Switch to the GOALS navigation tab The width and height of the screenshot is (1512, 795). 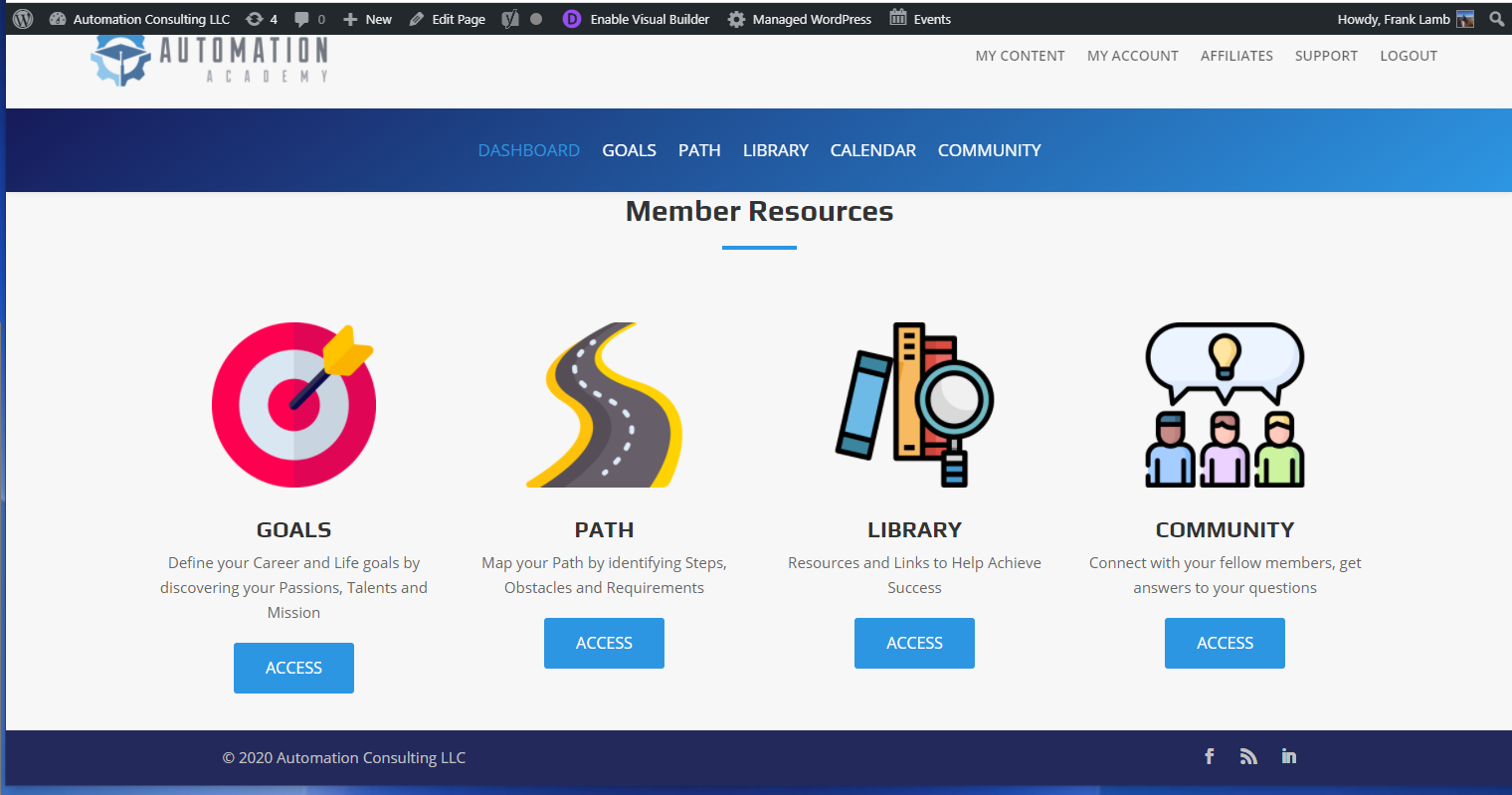point(629,150)
